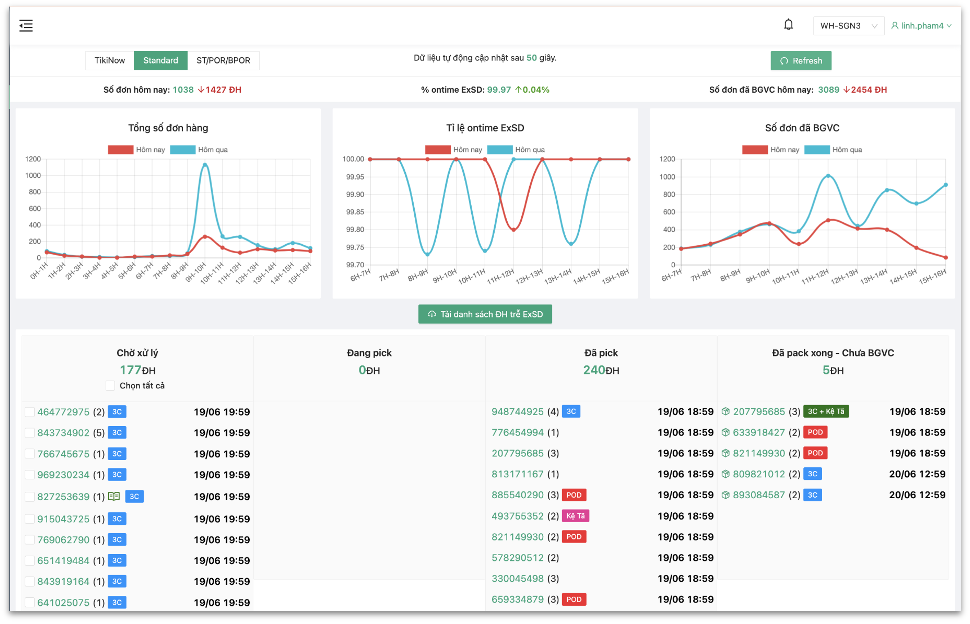Screen dimensions: 970x624
Task: Select the checkbox for order 915043725
Action: click(x=29, y=518)
